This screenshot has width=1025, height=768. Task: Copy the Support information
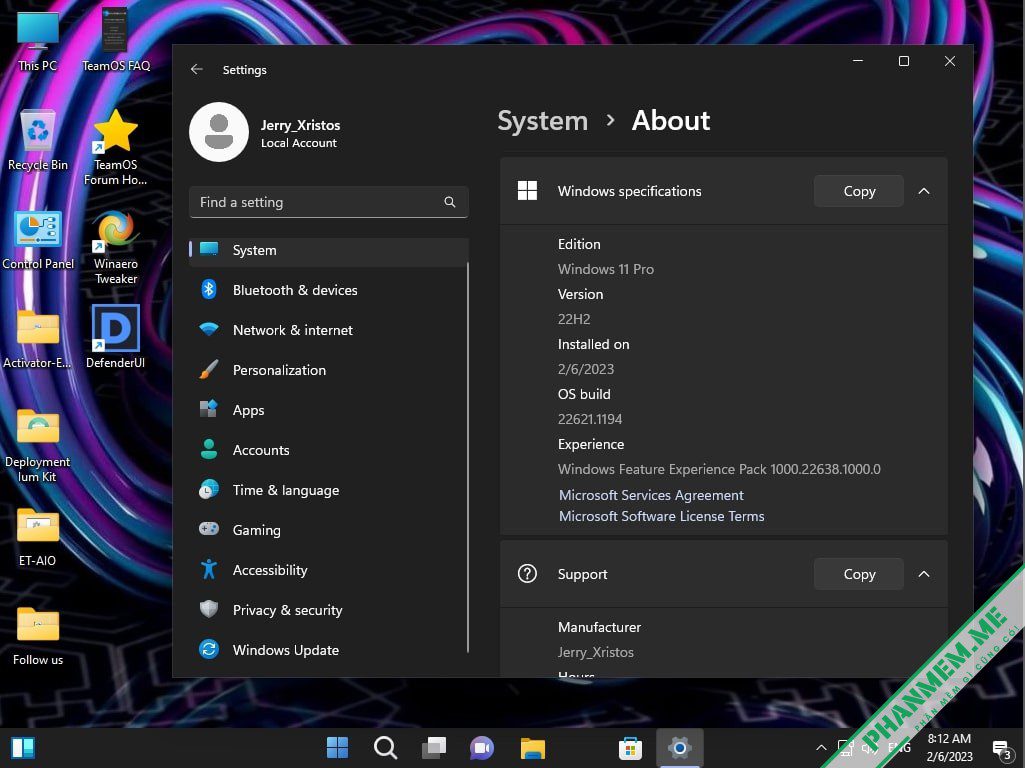click(859, 574)
